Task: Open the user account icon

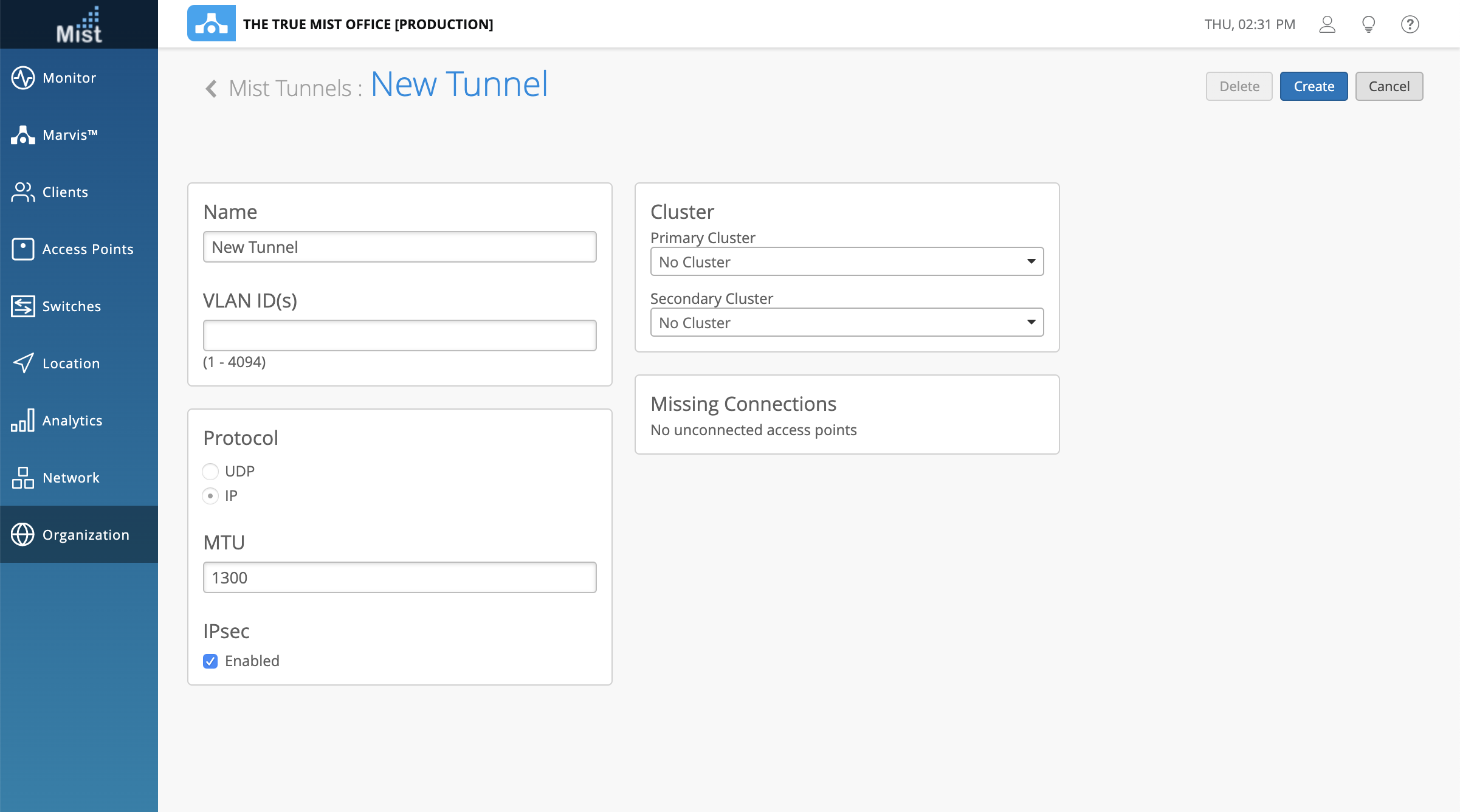Action: tap(1327, 24)
